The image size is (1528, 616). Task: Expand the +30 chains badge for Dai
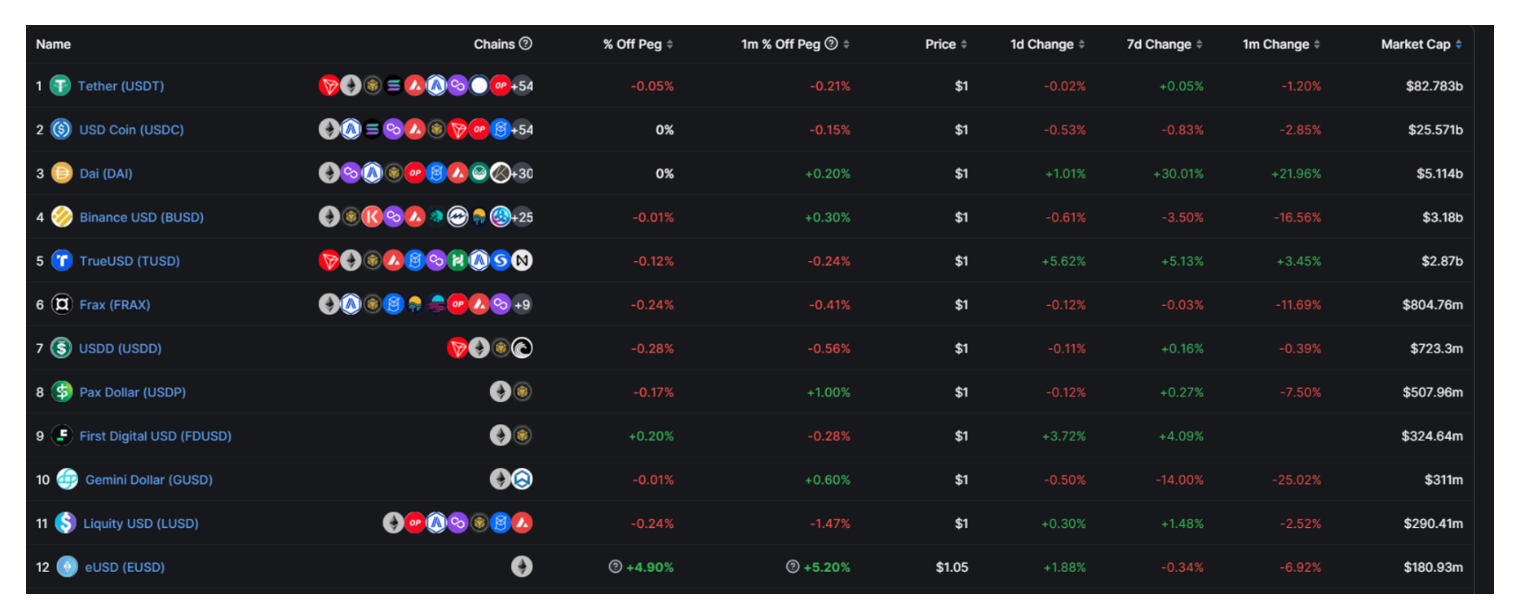tap(522, 174)
